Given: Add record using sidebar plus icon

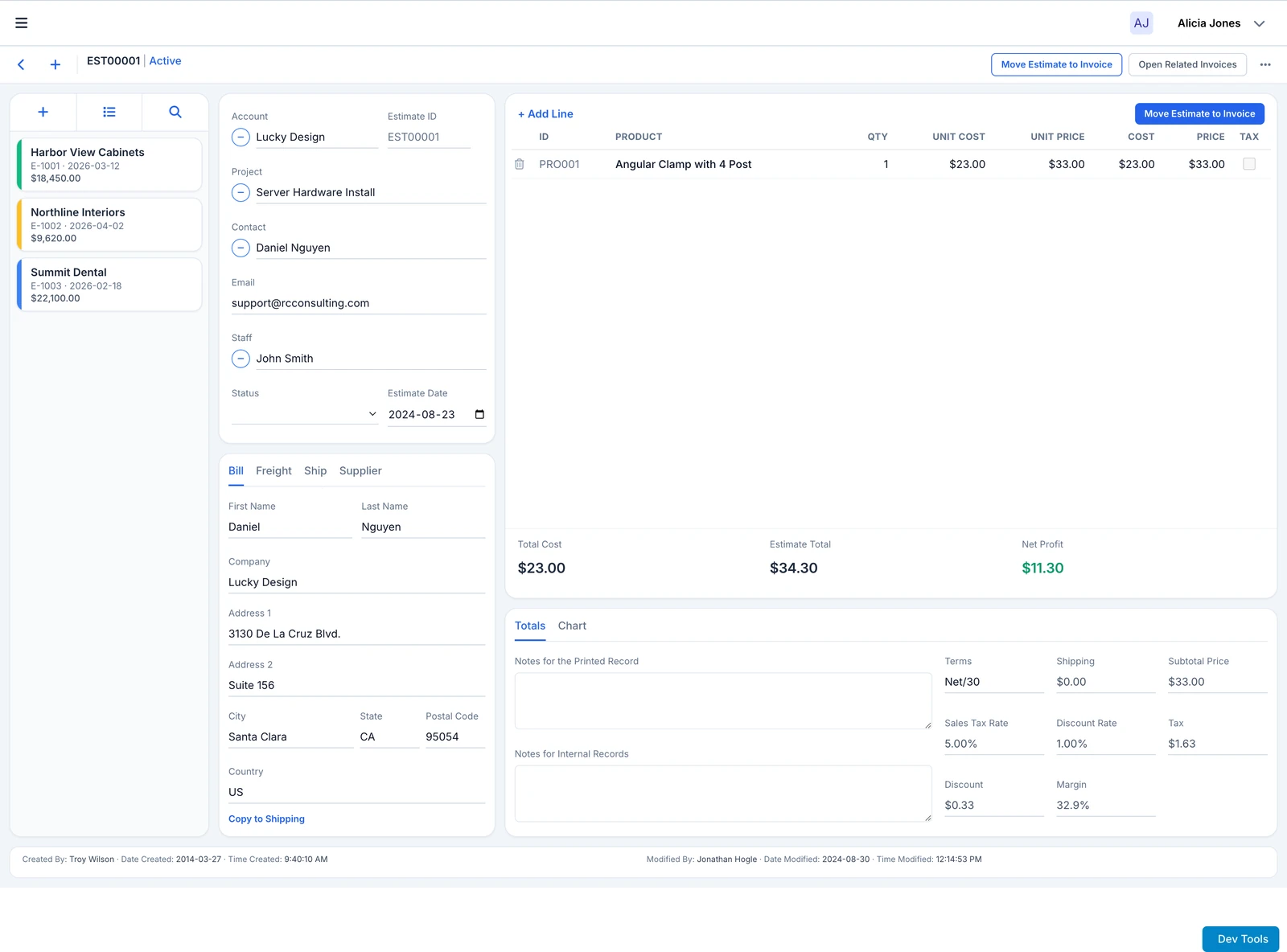Looking at the screenshot, I should (43, 112).
